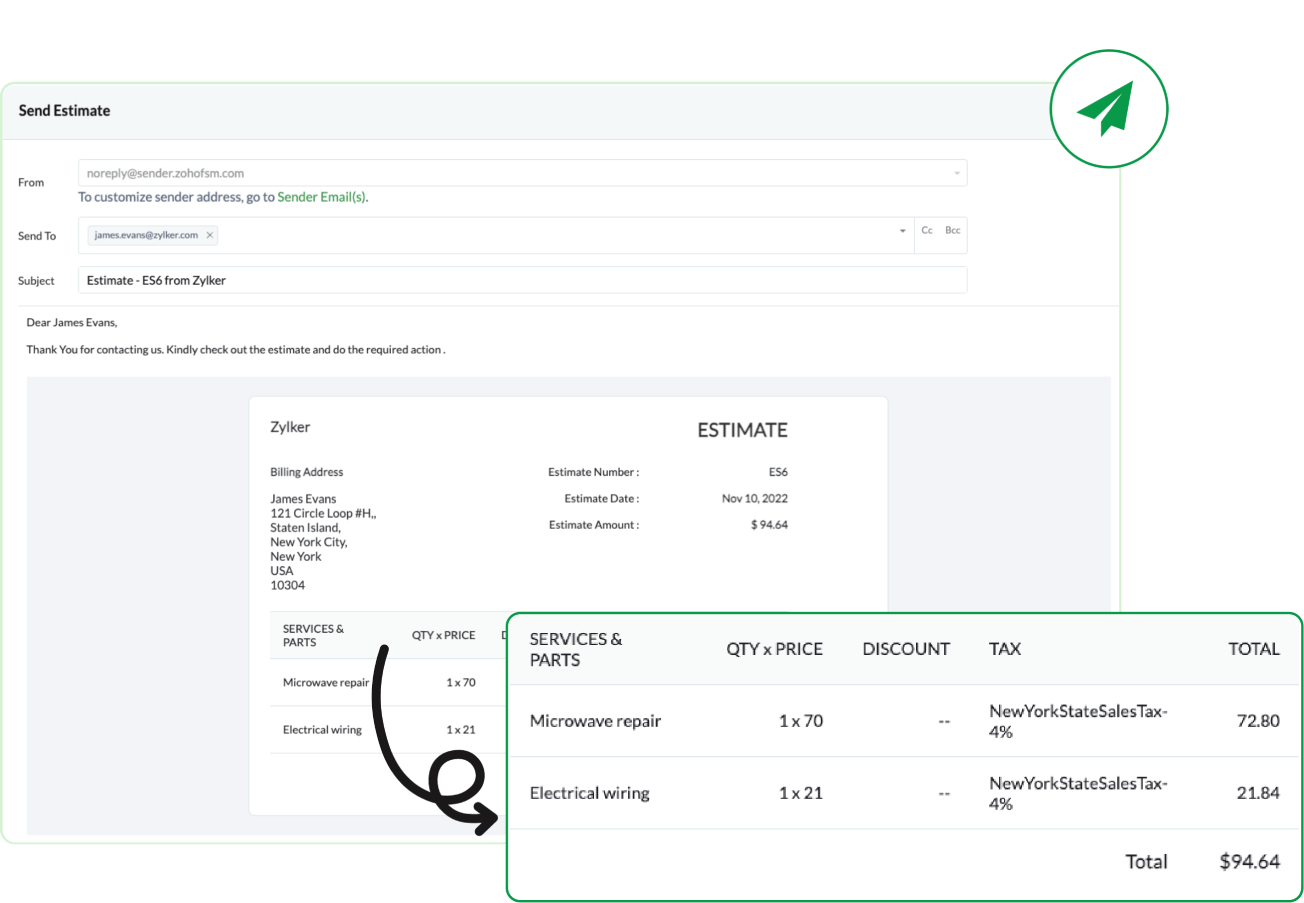Select 72.80 total in the enlarged table
The image size is (1304, 903).
pyautogui.click(x=1257, y=721)
